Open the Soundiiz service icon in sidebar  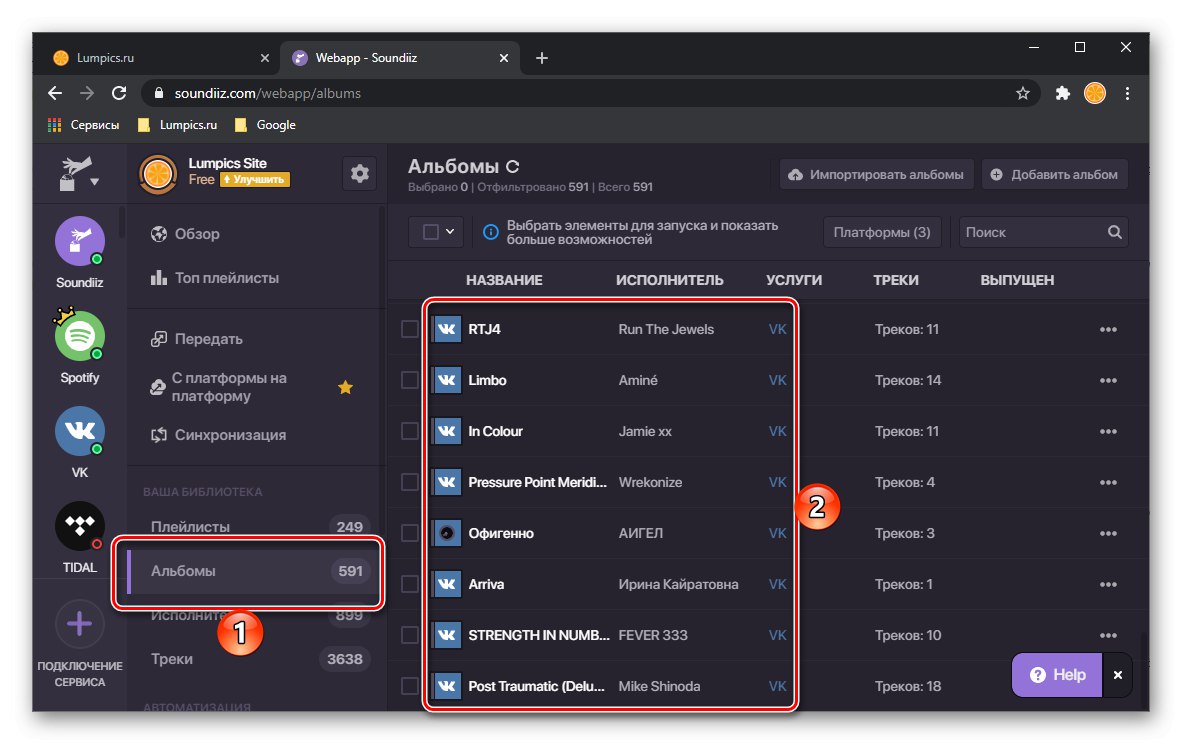click(79, 241)
